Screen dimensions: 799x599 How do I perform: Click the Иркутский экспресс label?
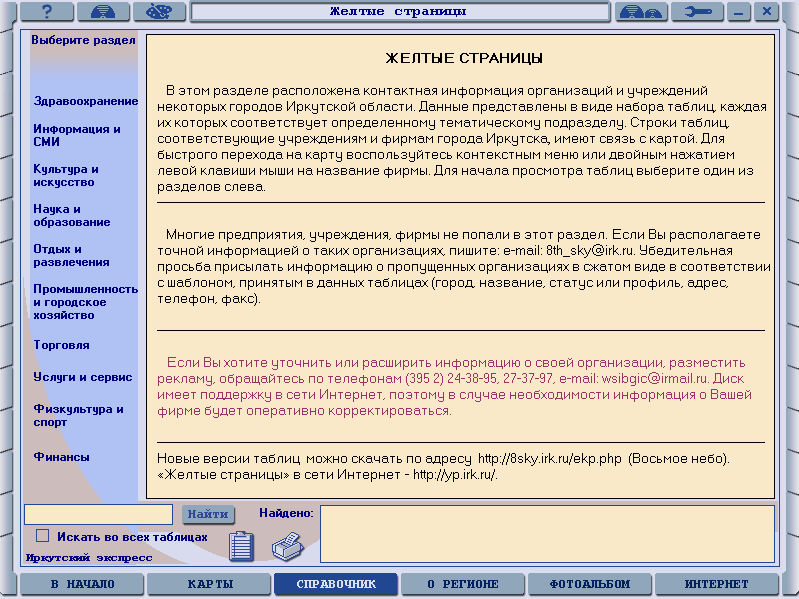[x=89, y=557]
